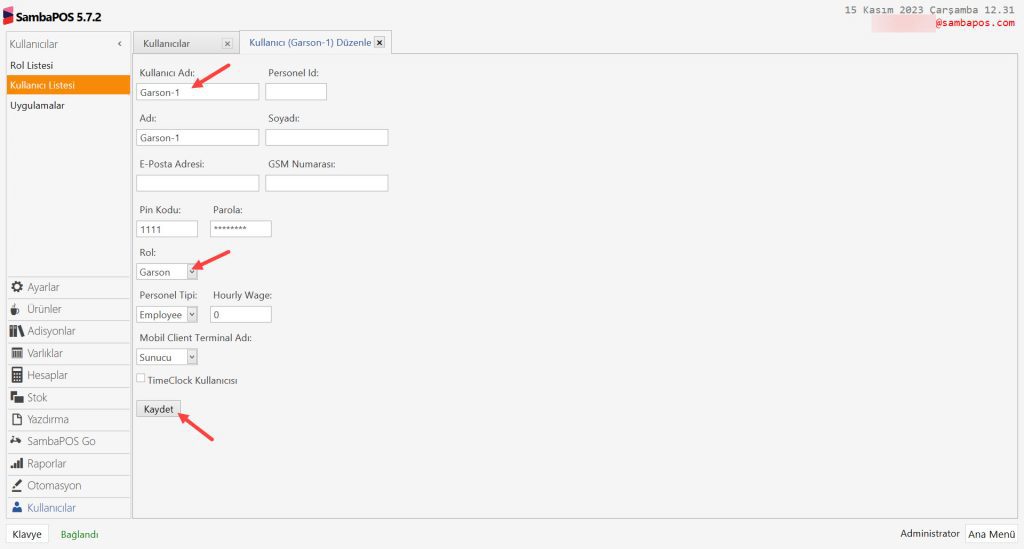Enable the TimeClock Kullanıcısı checkbox

[141, 378]
